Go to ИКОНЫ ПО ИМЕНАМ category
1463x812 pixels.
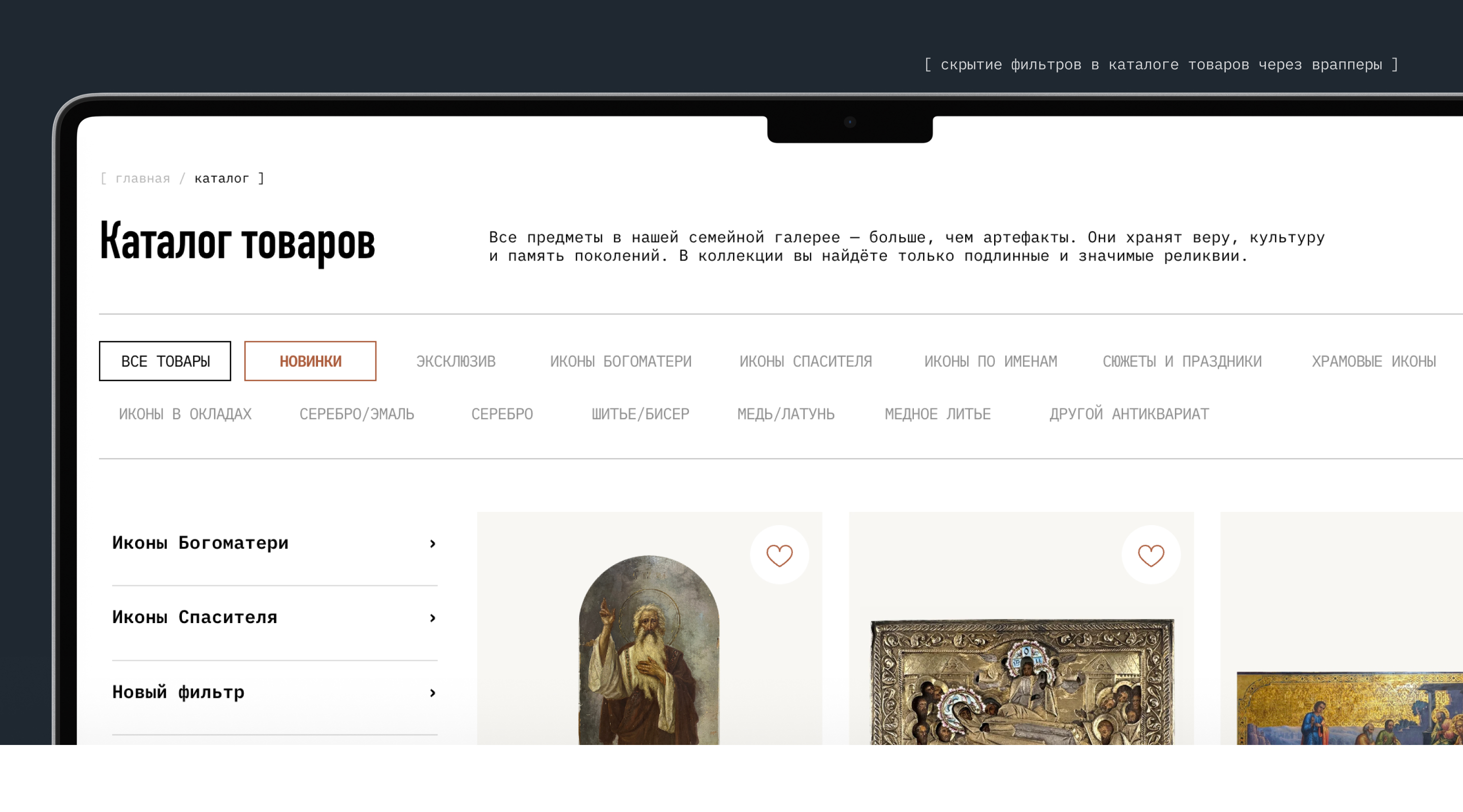pos(991,361)
